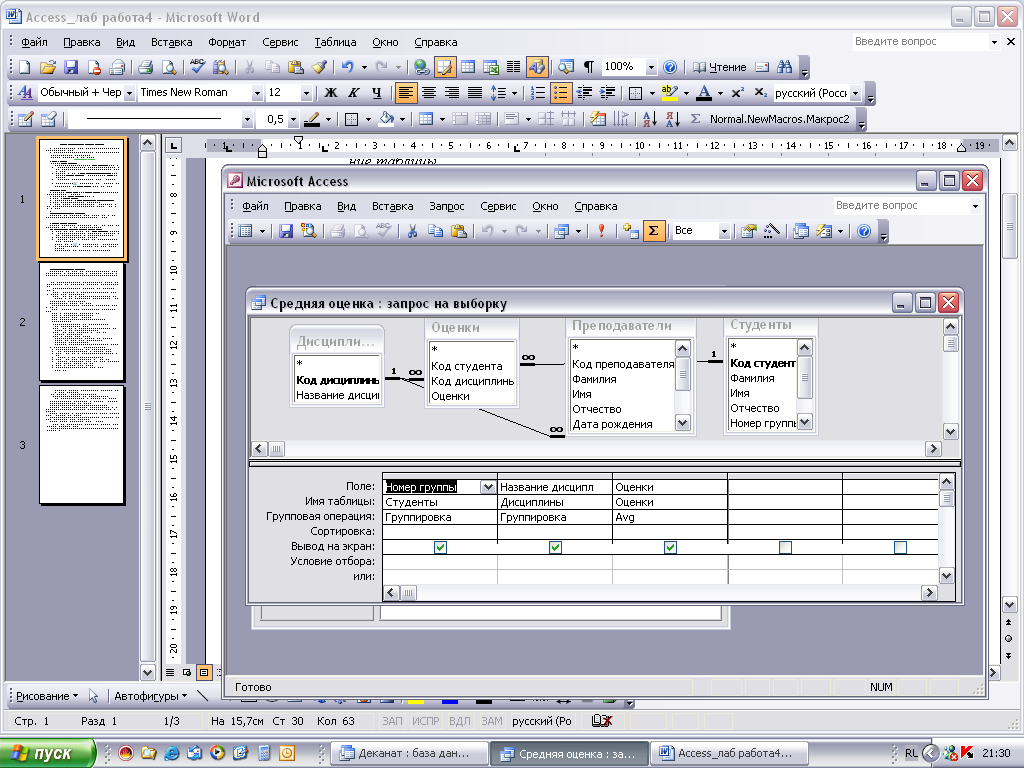Click scroll down arrow in Преподаватели list
This screenshot has width=1024, height=768.
(x=682, y=423)
